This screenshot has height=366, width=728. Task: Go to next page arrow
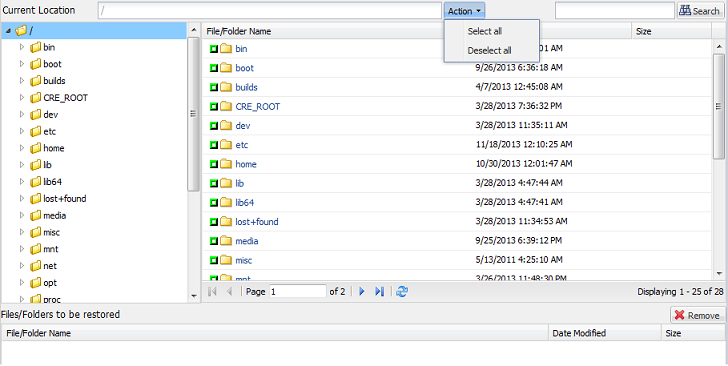(x=362, y=292)
